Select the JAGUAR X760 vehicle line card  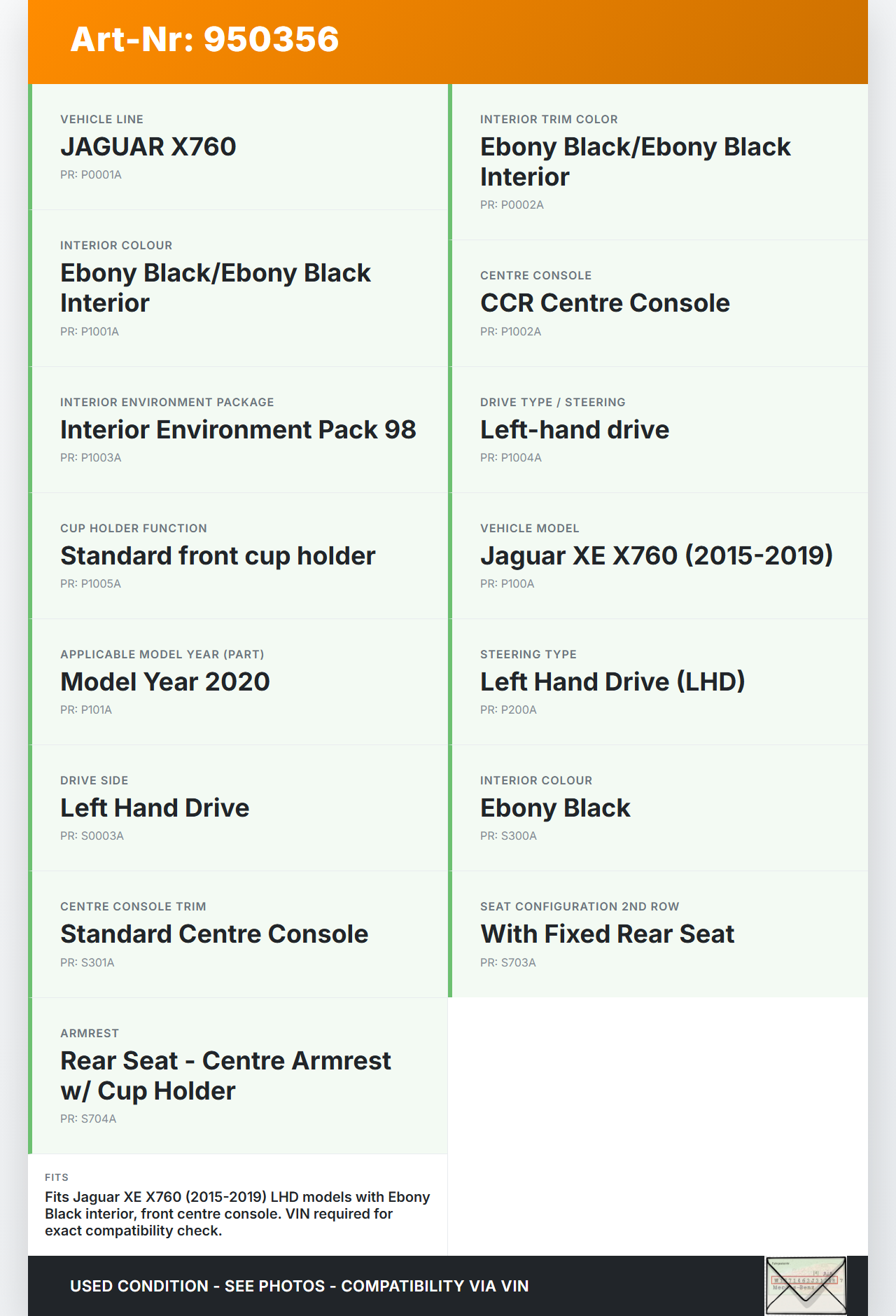239,146
